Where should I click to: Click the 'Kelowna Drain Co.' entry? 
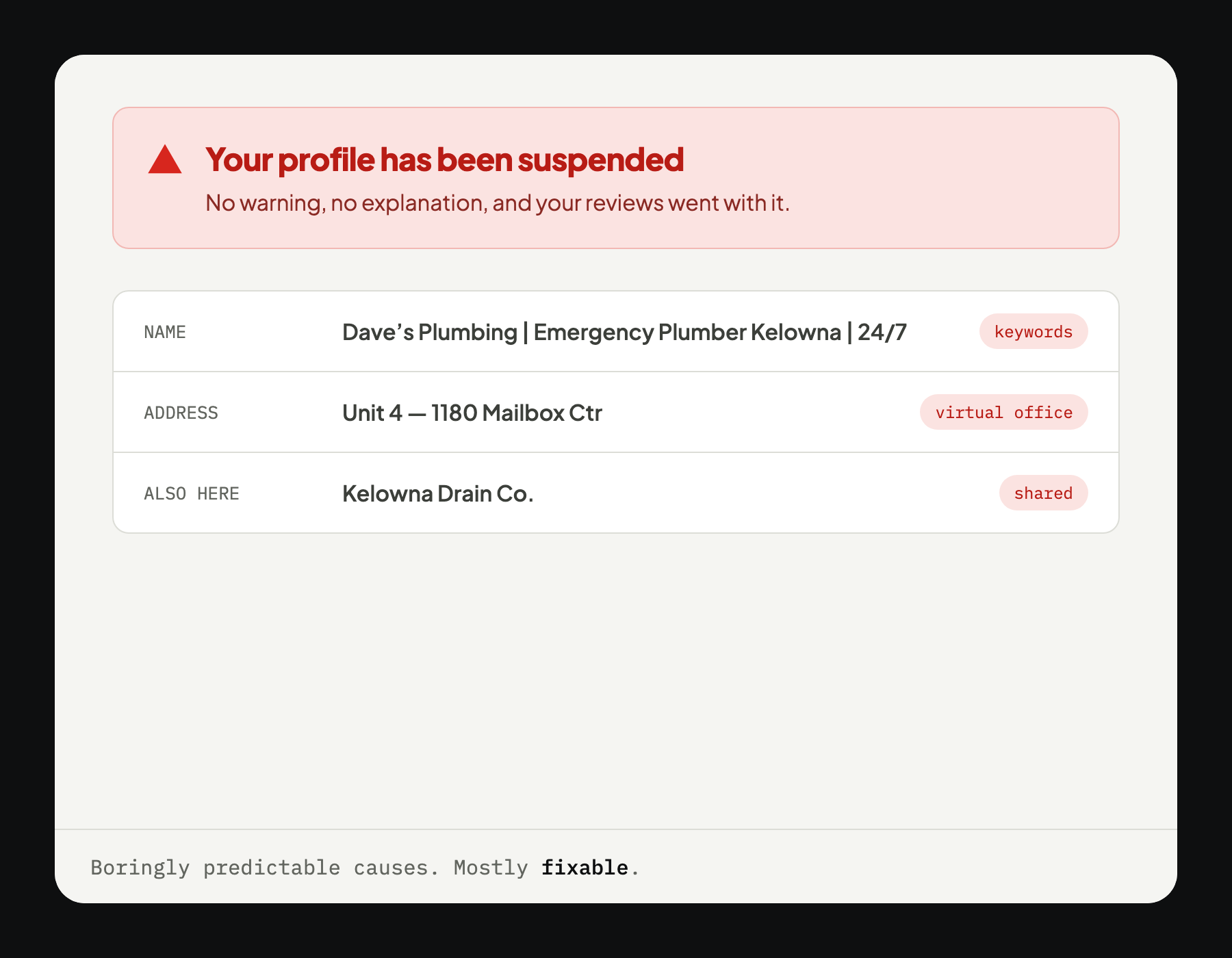click(438, 494)
